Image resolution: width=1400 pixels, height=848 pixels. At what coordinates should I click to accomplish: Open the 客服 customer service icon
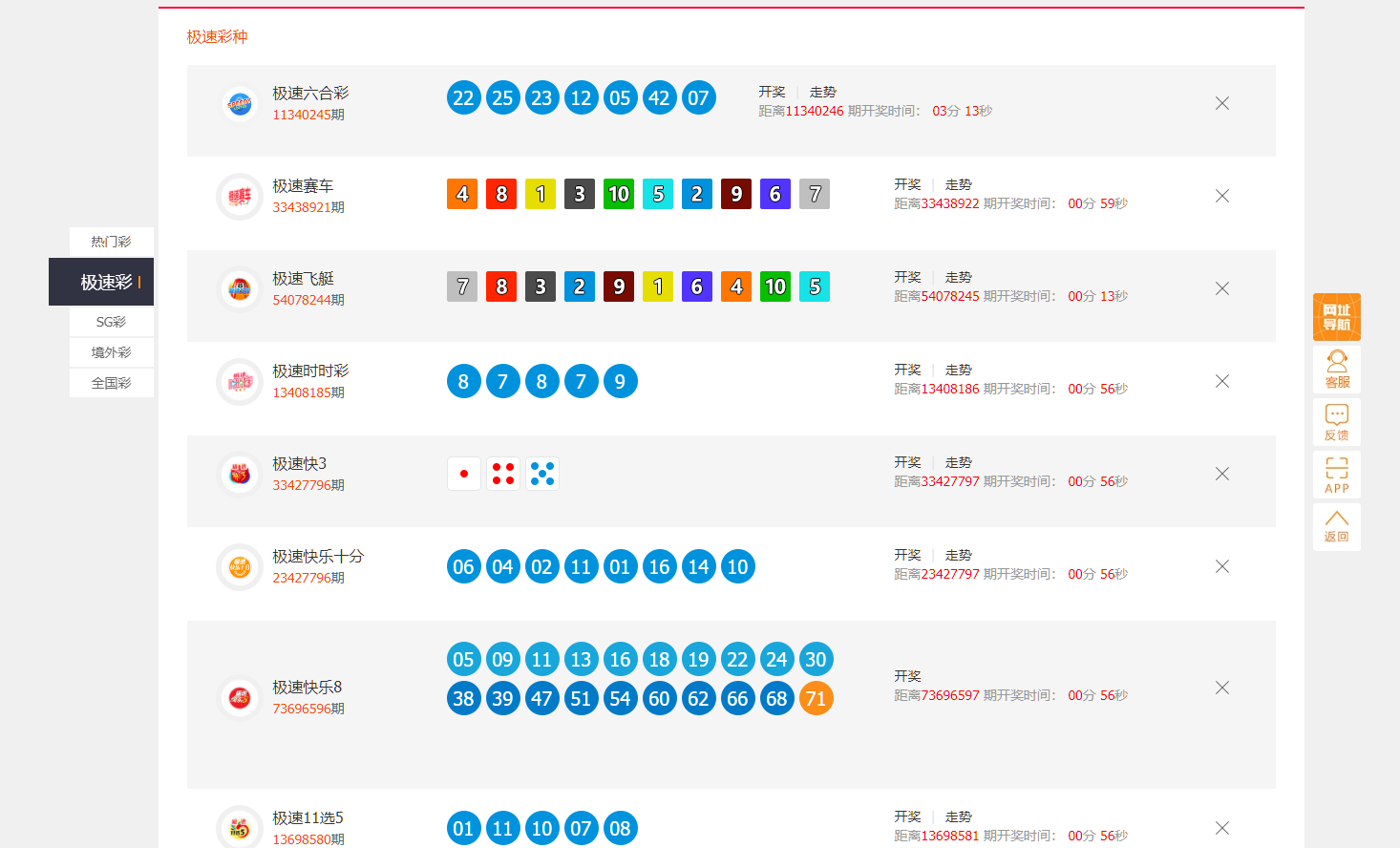(1336, 370)
